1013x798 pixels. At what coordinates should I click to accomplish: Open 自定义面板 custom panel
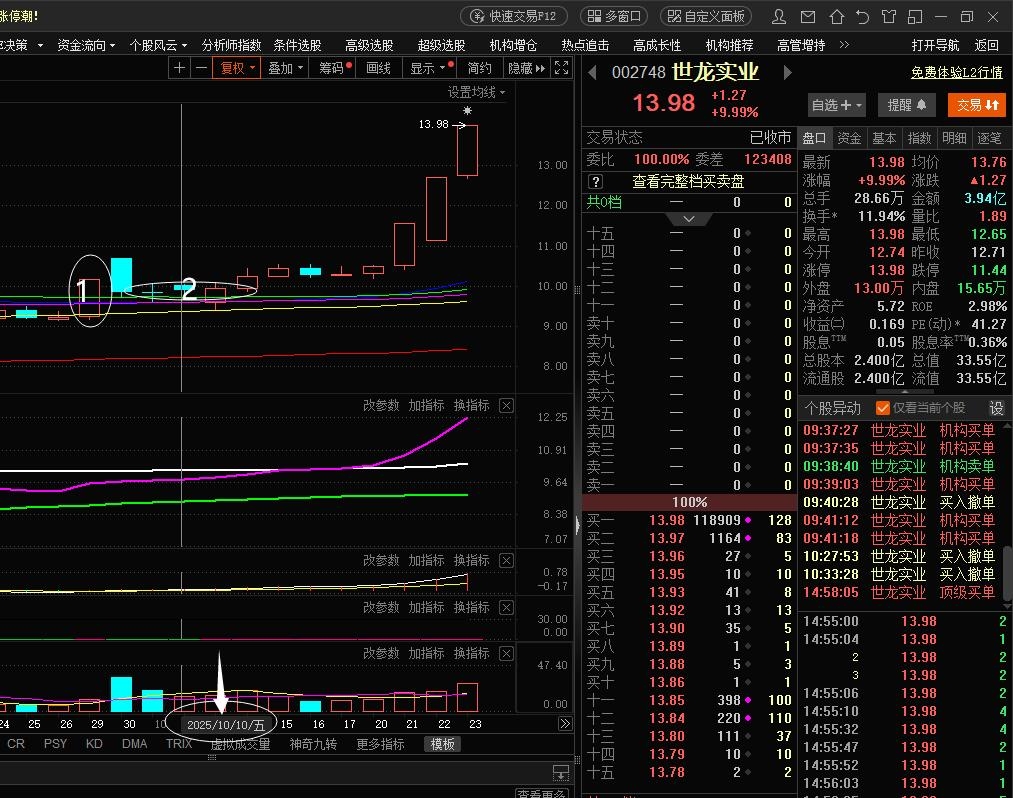(705, 16)
